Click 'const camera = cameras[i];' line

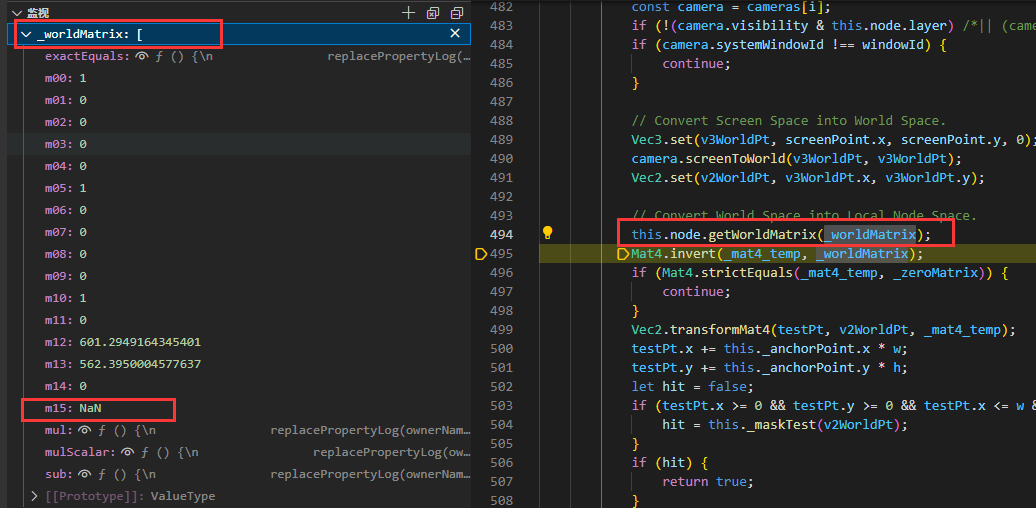pos(730,7)
